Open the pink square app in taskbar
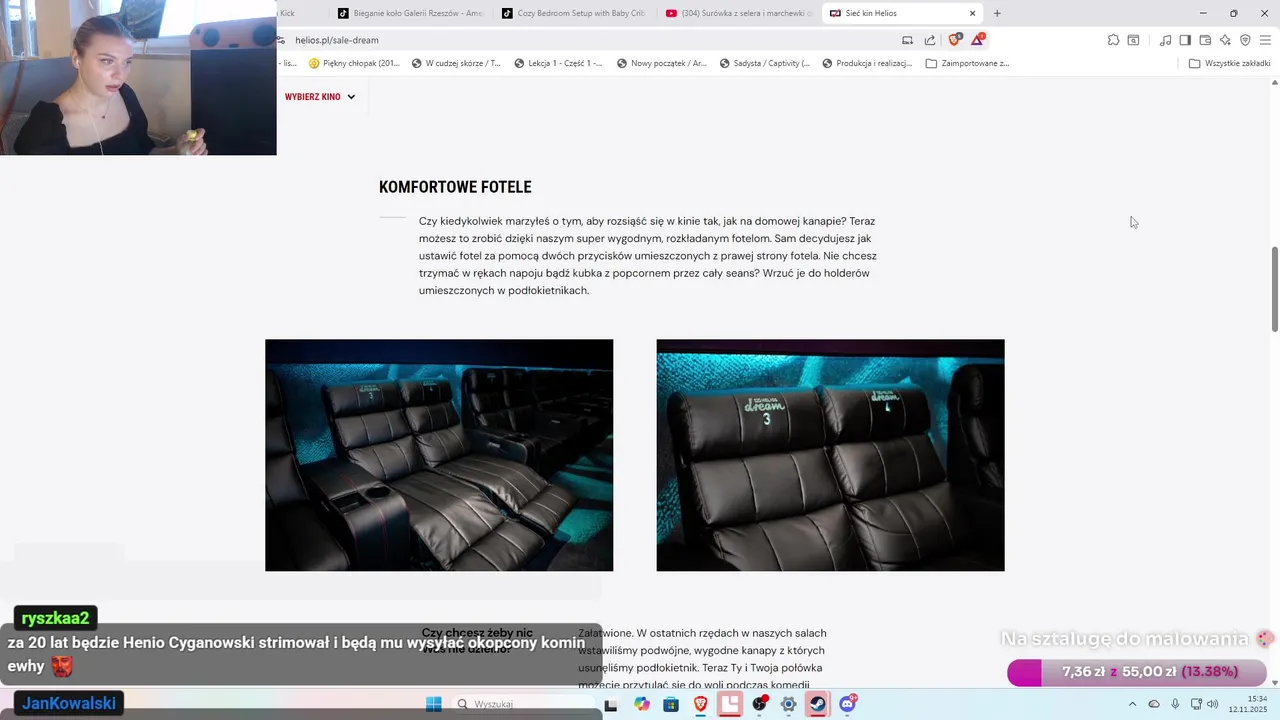Image resolution: width=1280 pixels, height=720 pixels. [x=730, y=704]
